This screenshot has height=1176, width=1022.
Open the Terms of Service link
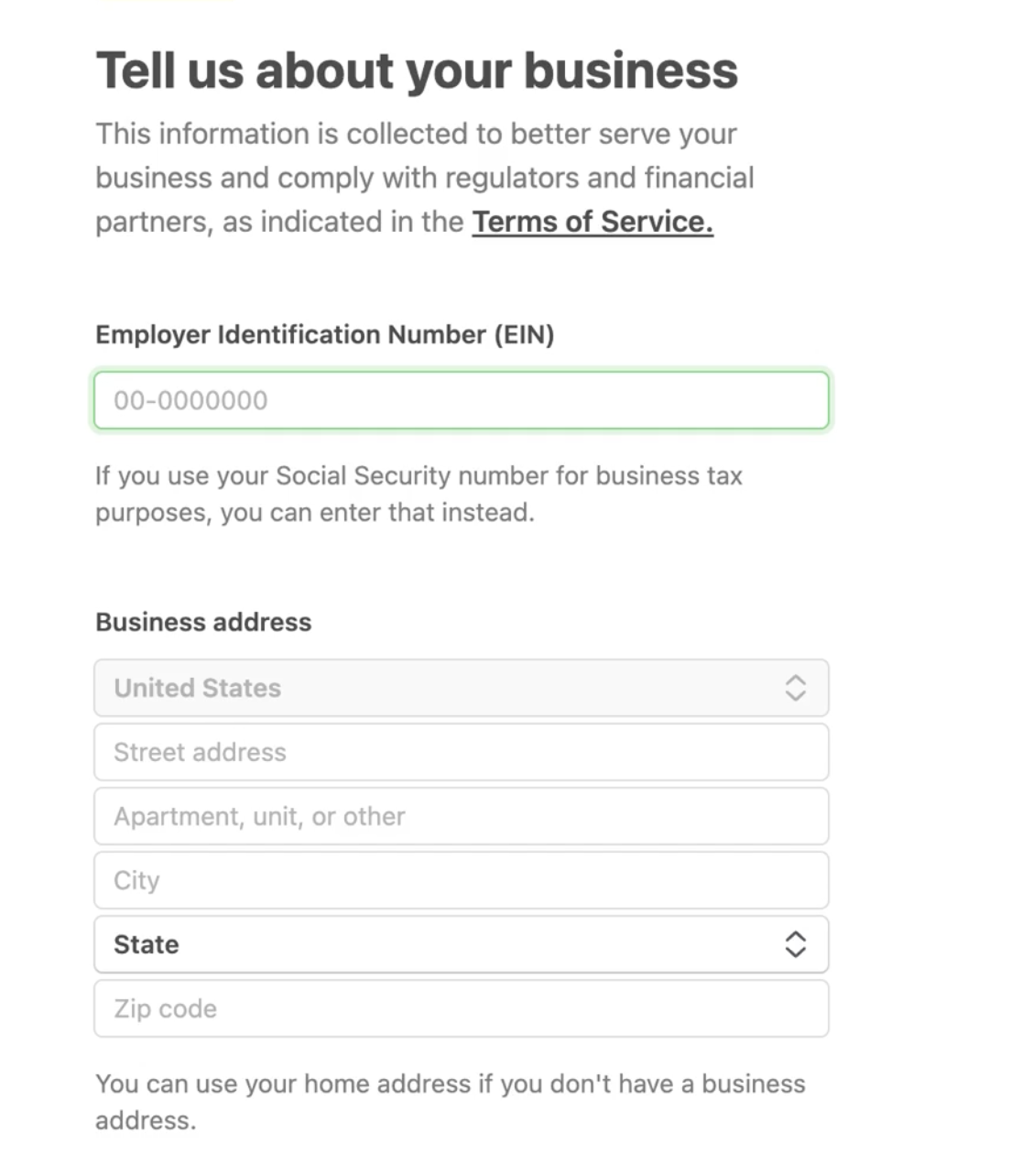pos(593,222)
